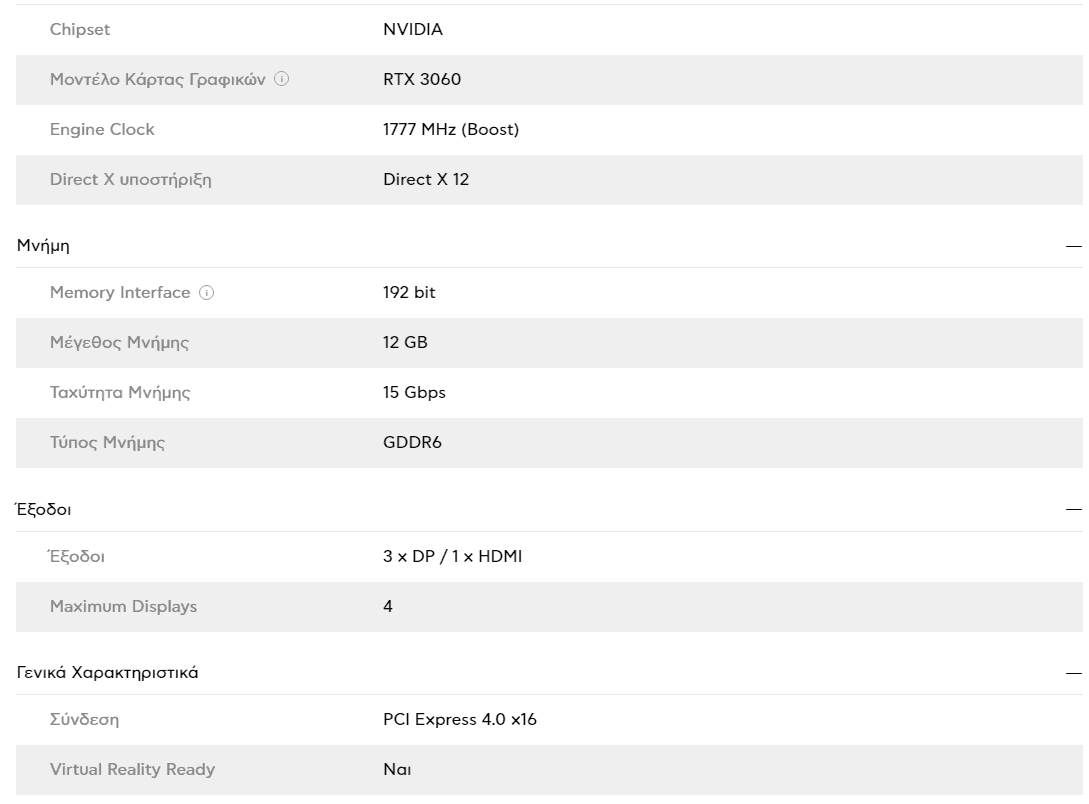This screenshot has height=804, width=1089.
Task: Click the Engine Clock label
Action: click(x=102, y=129)
